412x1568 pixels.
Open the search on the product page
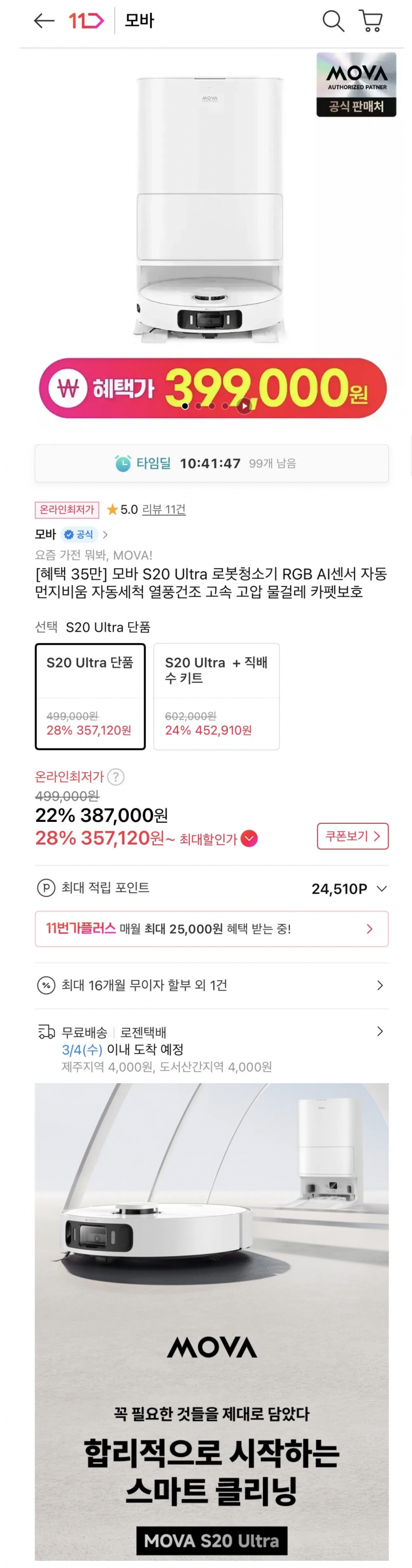[x=332, y=21]
